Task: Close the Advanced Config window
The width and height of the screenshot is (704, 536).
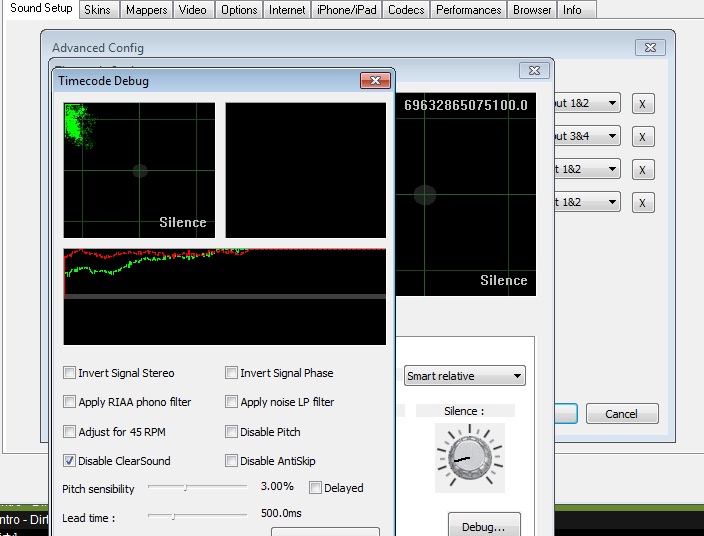Action: [650, 48]
